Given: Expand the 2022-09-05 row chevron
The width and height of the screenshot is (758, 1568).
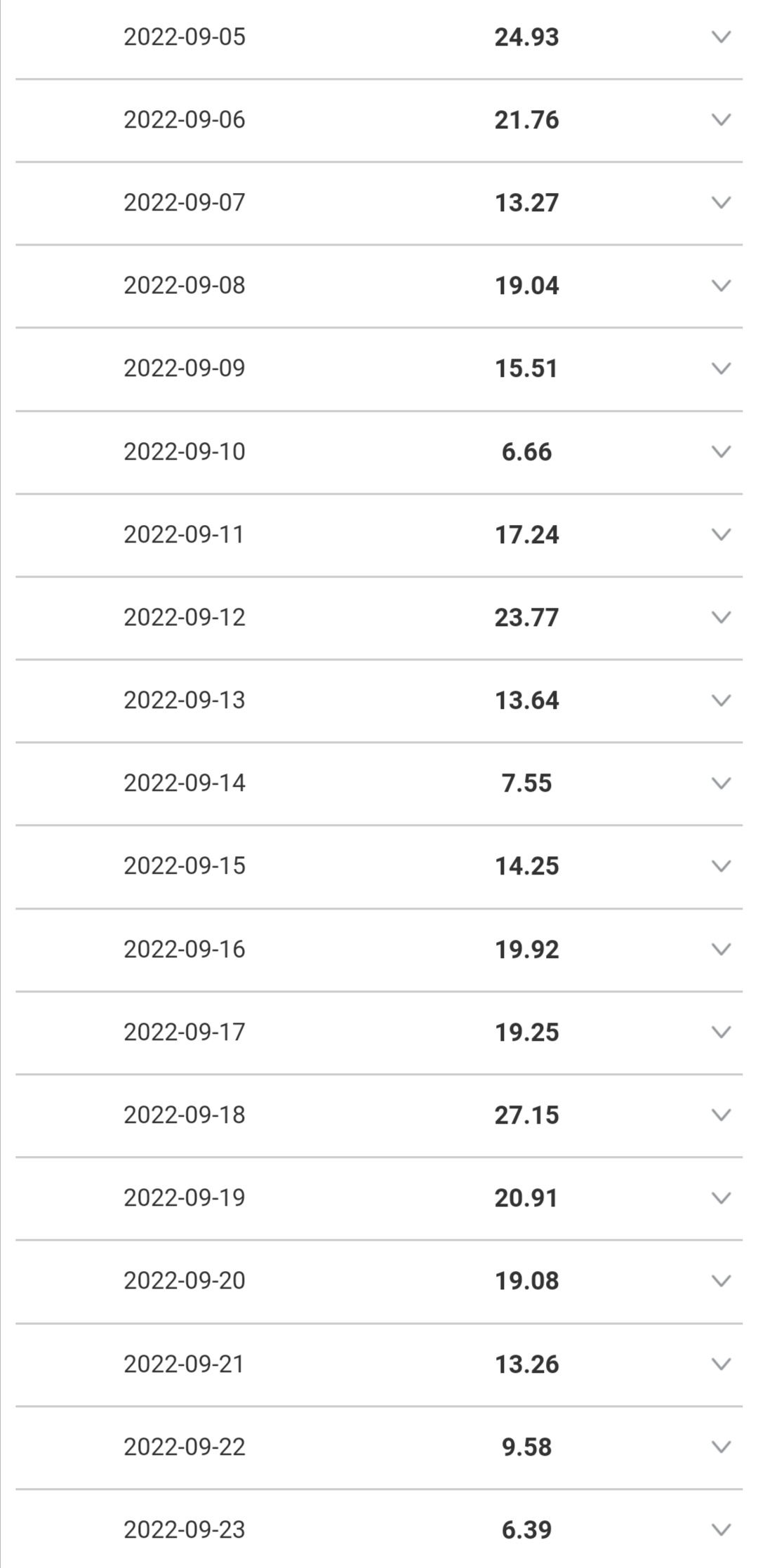Looking at the screenshot, I should [721, 37].
